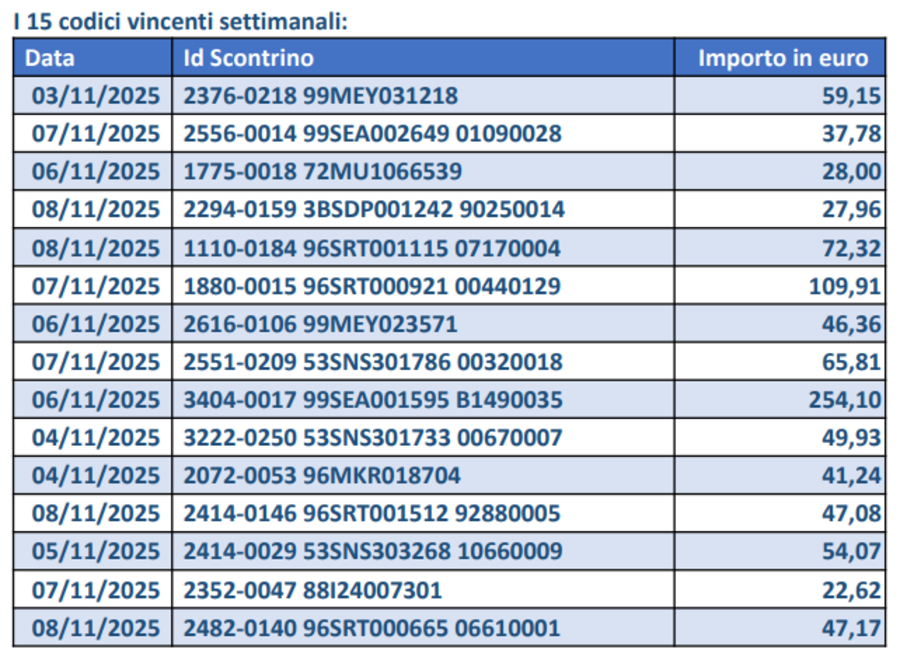
Task: Select the heading "I 15 codici vincenti settimanali"
Action: pyautogui.click(x=180, y=21)
